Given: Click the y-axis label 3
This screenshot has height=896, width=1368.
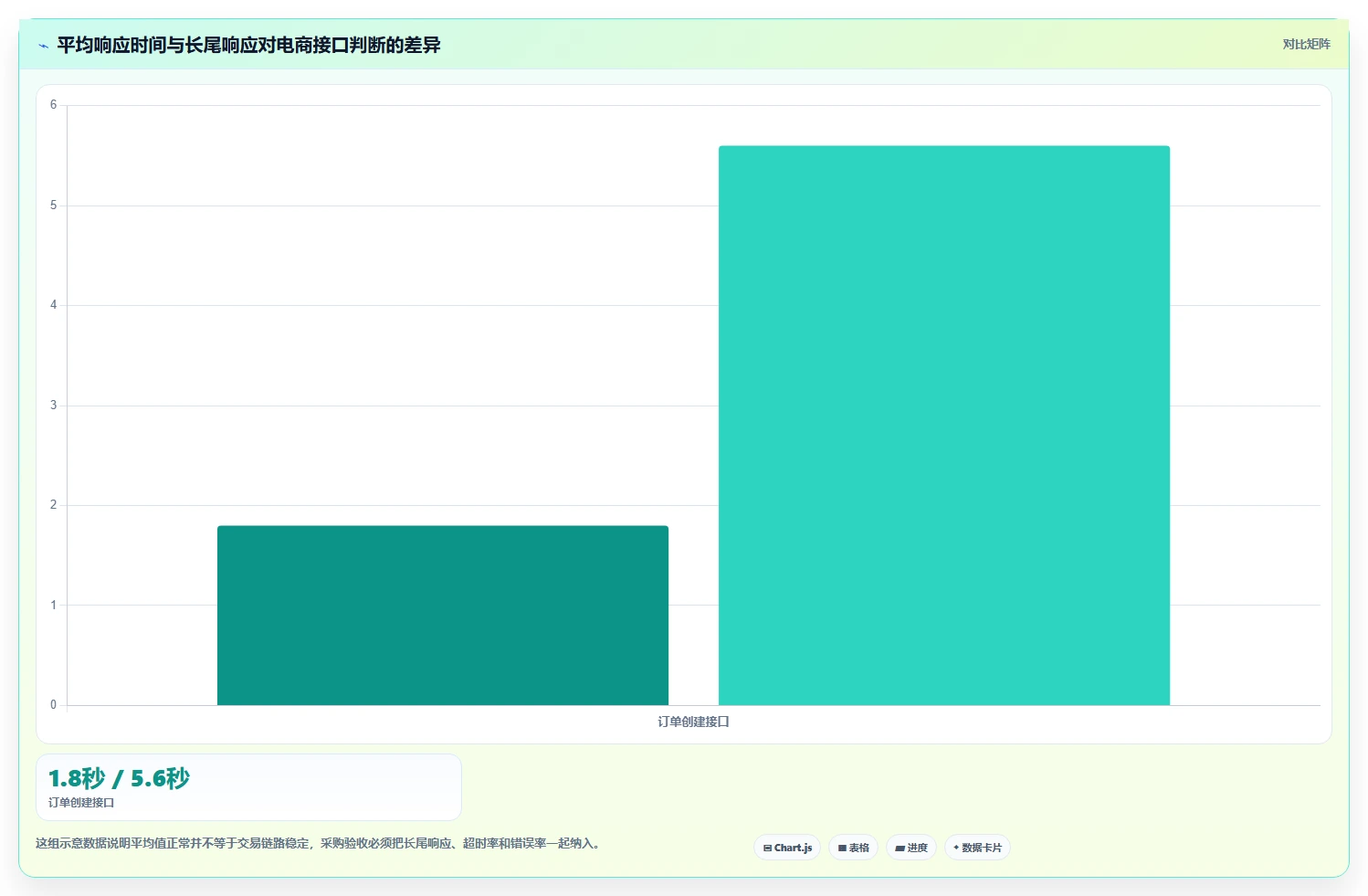Looking at the screenshot, I should (53, 406).
